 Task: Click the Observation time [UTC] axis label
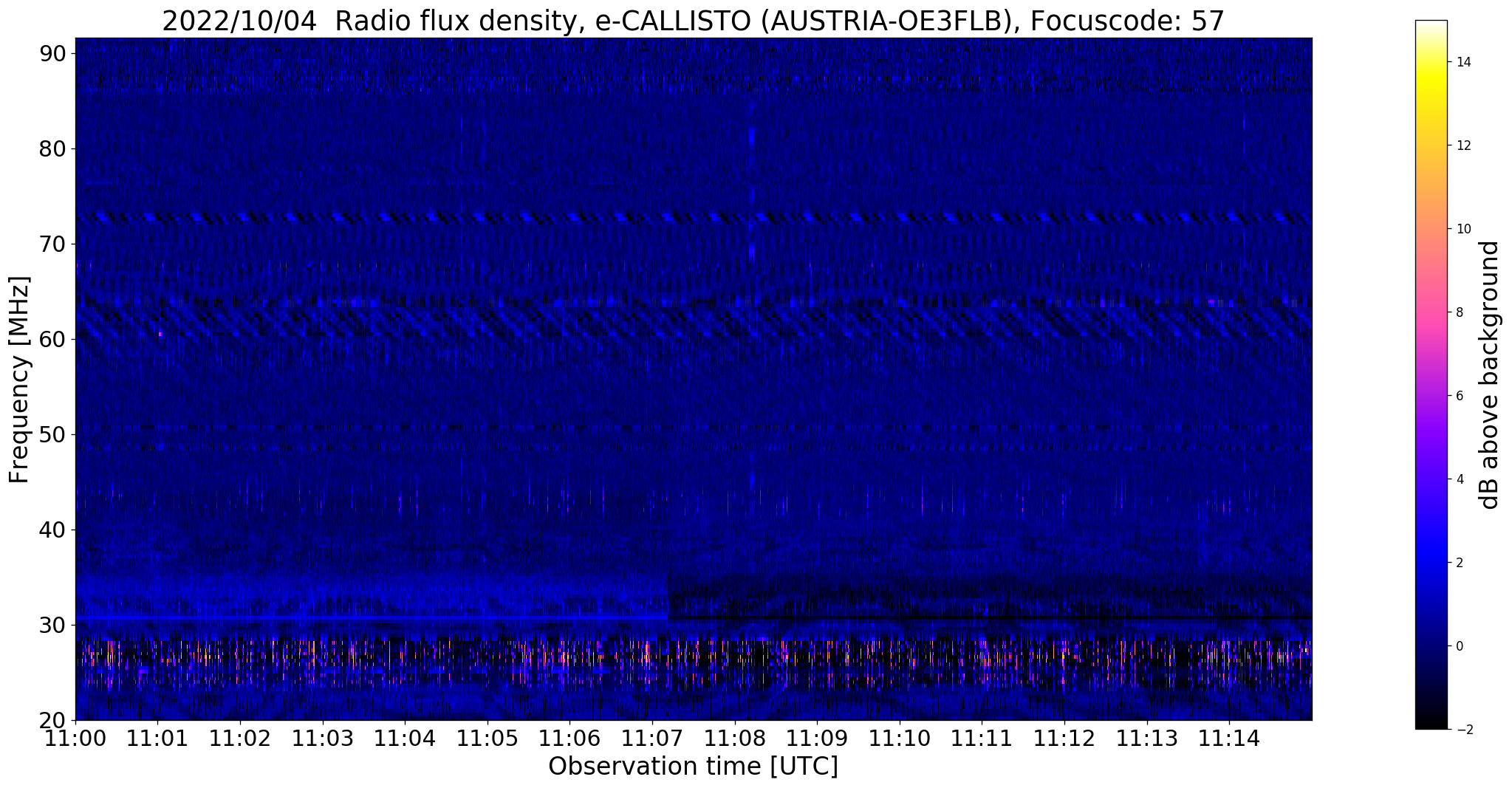tap(693, 767)
